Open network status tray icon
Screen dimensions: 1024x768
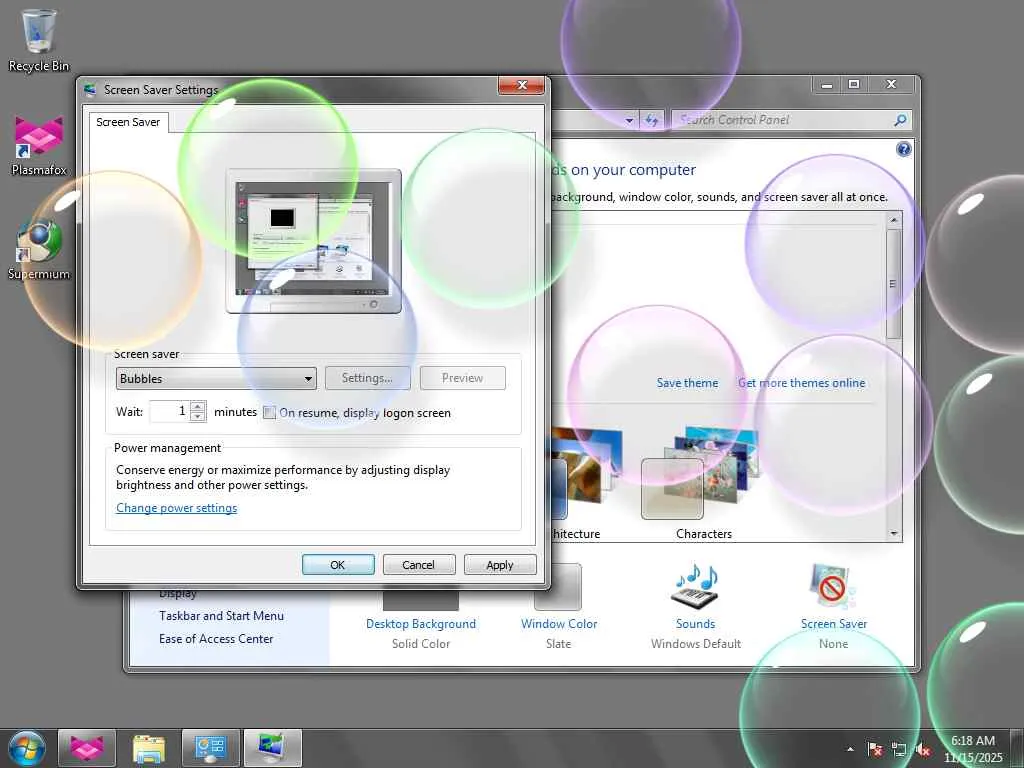click(x=899, y=749)
